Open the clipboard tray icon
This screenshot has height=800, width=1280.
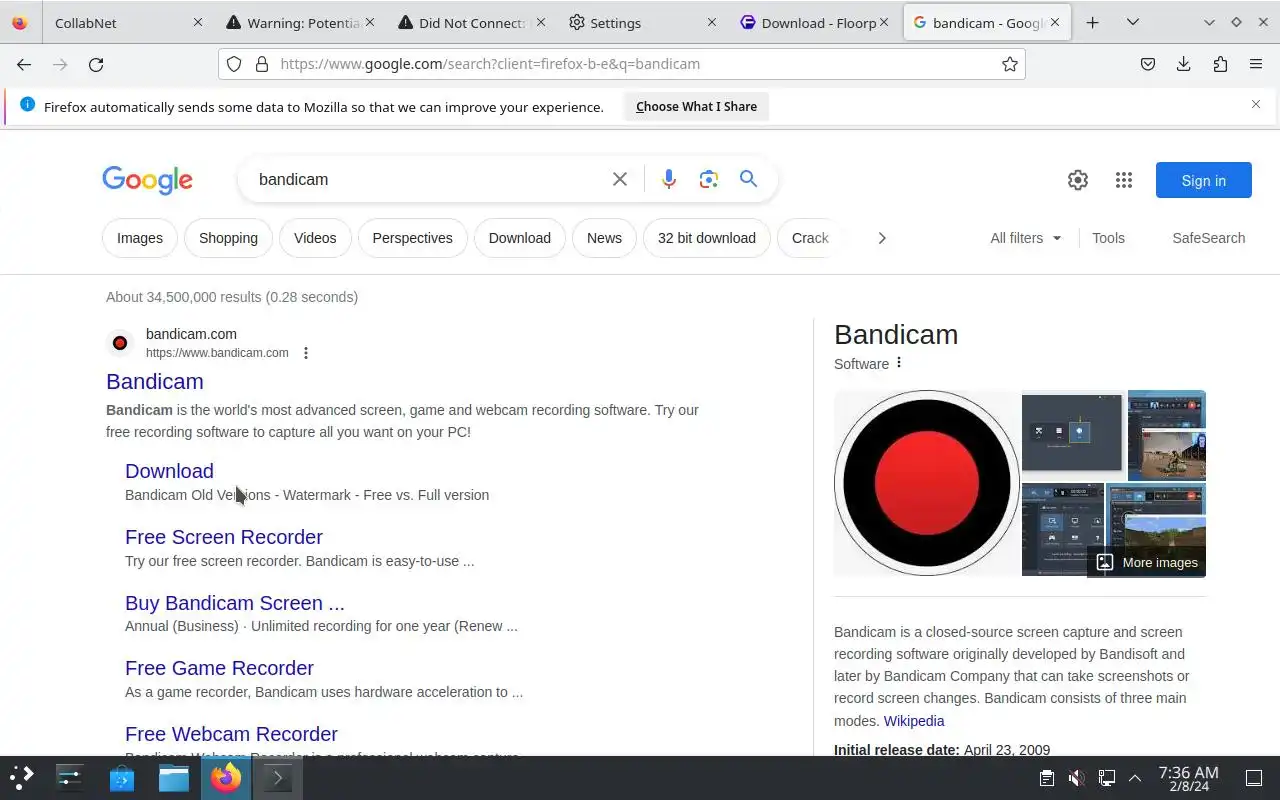point(1046,778)
